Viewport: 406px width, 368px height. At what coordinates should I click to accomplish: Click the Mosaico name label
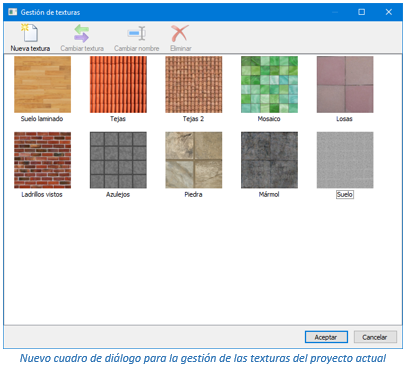[x=269, y=119]
